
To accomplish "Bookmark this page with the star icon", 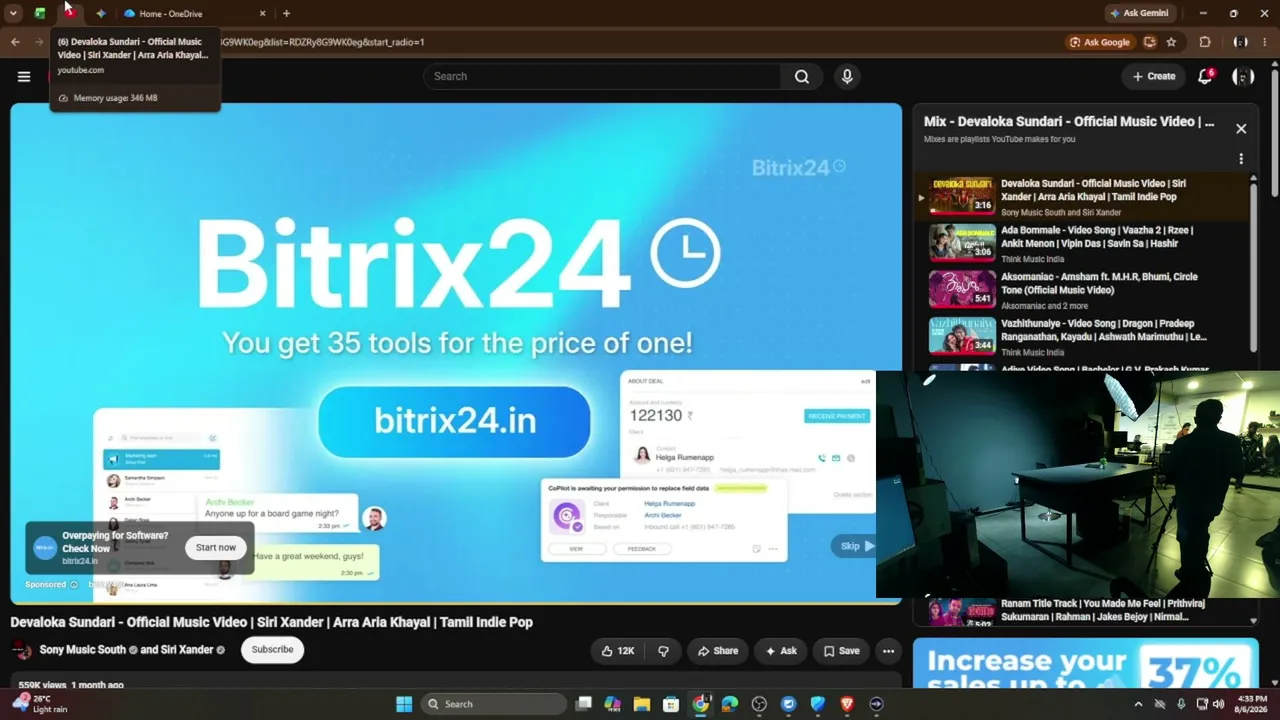I will click(x=1171, y=42).
